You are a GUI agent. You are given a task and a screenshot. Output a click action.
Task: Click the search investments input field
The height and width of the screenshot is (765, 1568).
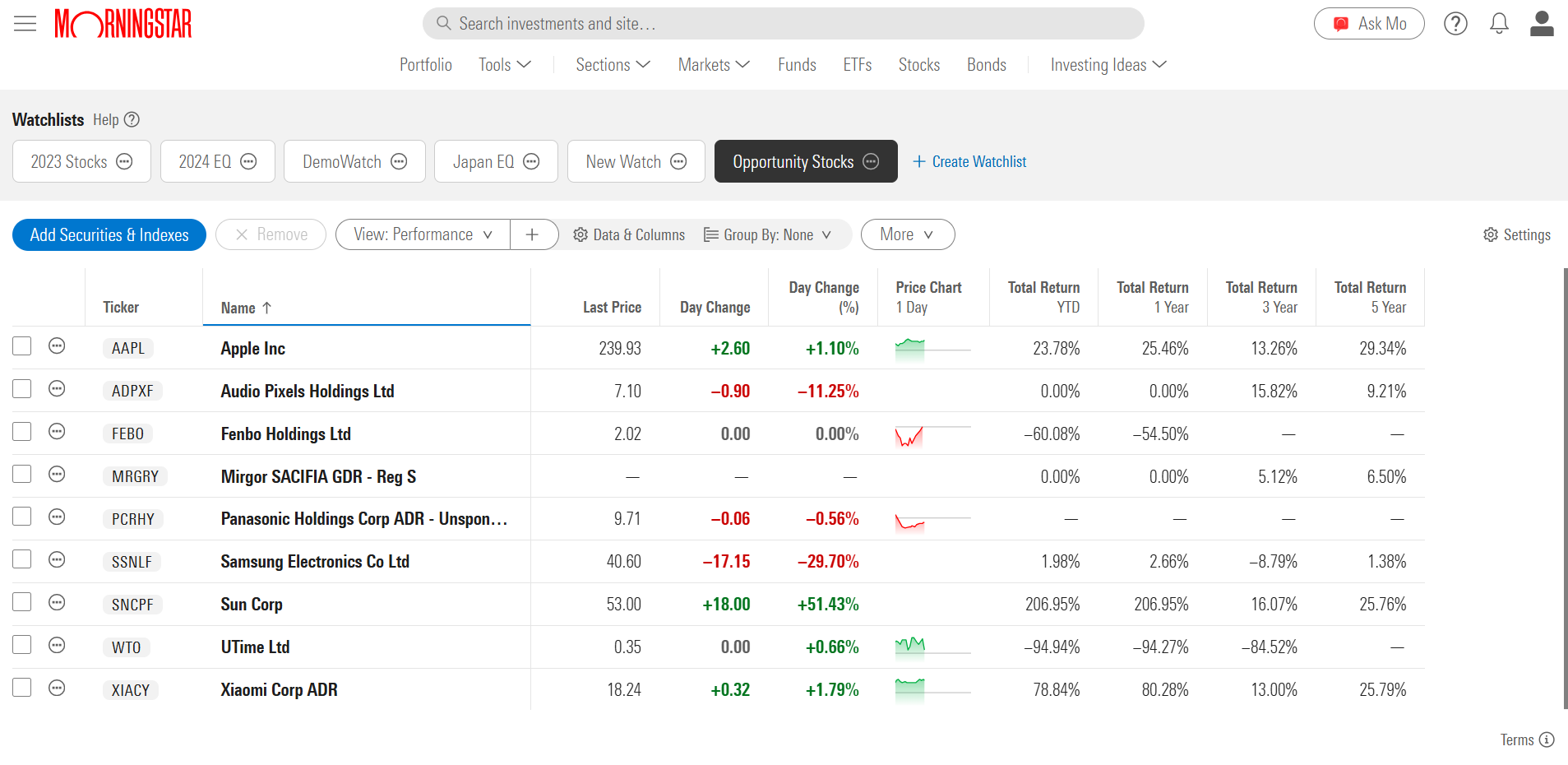point(783,23)
